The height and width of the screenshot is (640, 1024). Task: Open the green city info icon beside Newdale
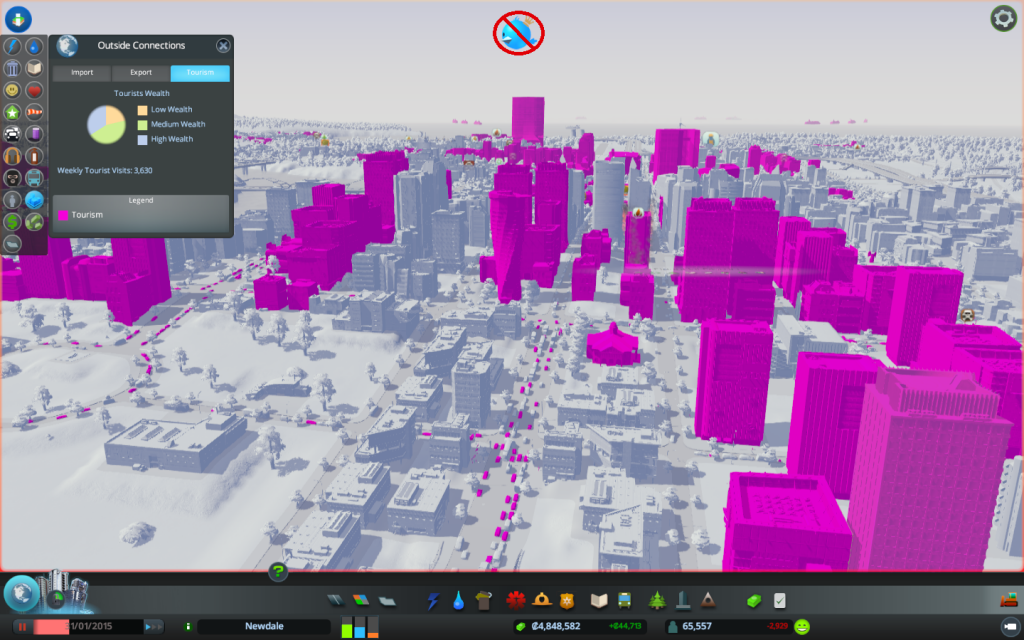pyautogui.click(x=188, y=627)
